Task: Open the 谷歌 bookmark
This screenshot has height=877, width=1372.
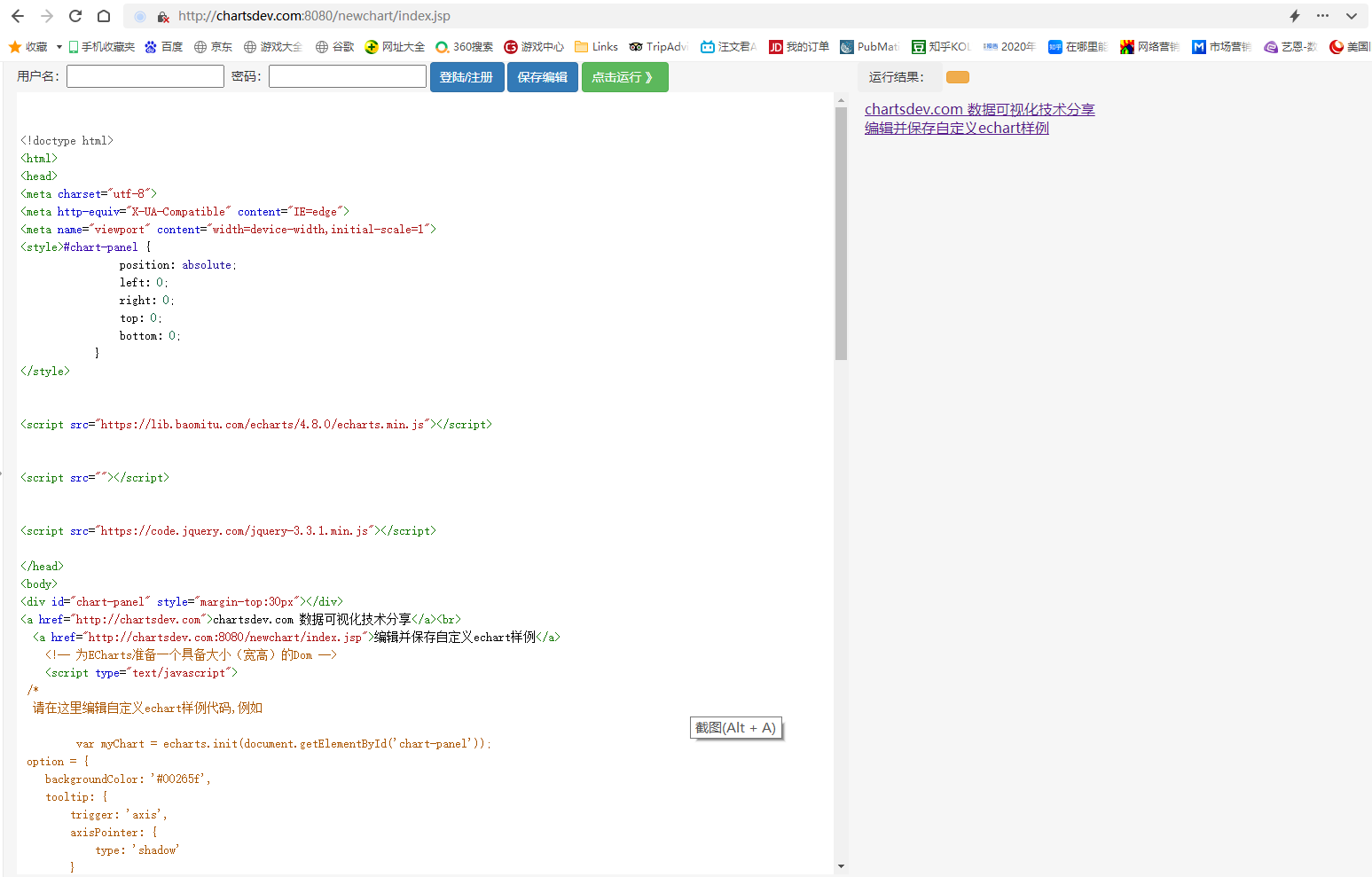Action: 334,46
